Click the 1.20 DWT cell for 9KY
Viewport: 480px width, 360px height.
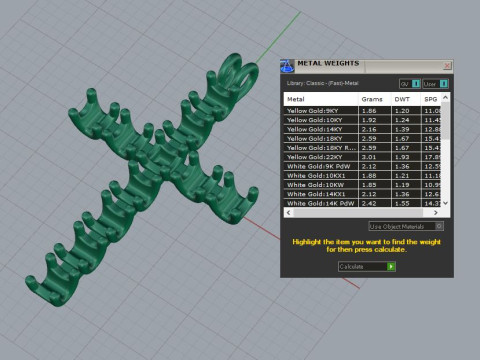point(406,111)
